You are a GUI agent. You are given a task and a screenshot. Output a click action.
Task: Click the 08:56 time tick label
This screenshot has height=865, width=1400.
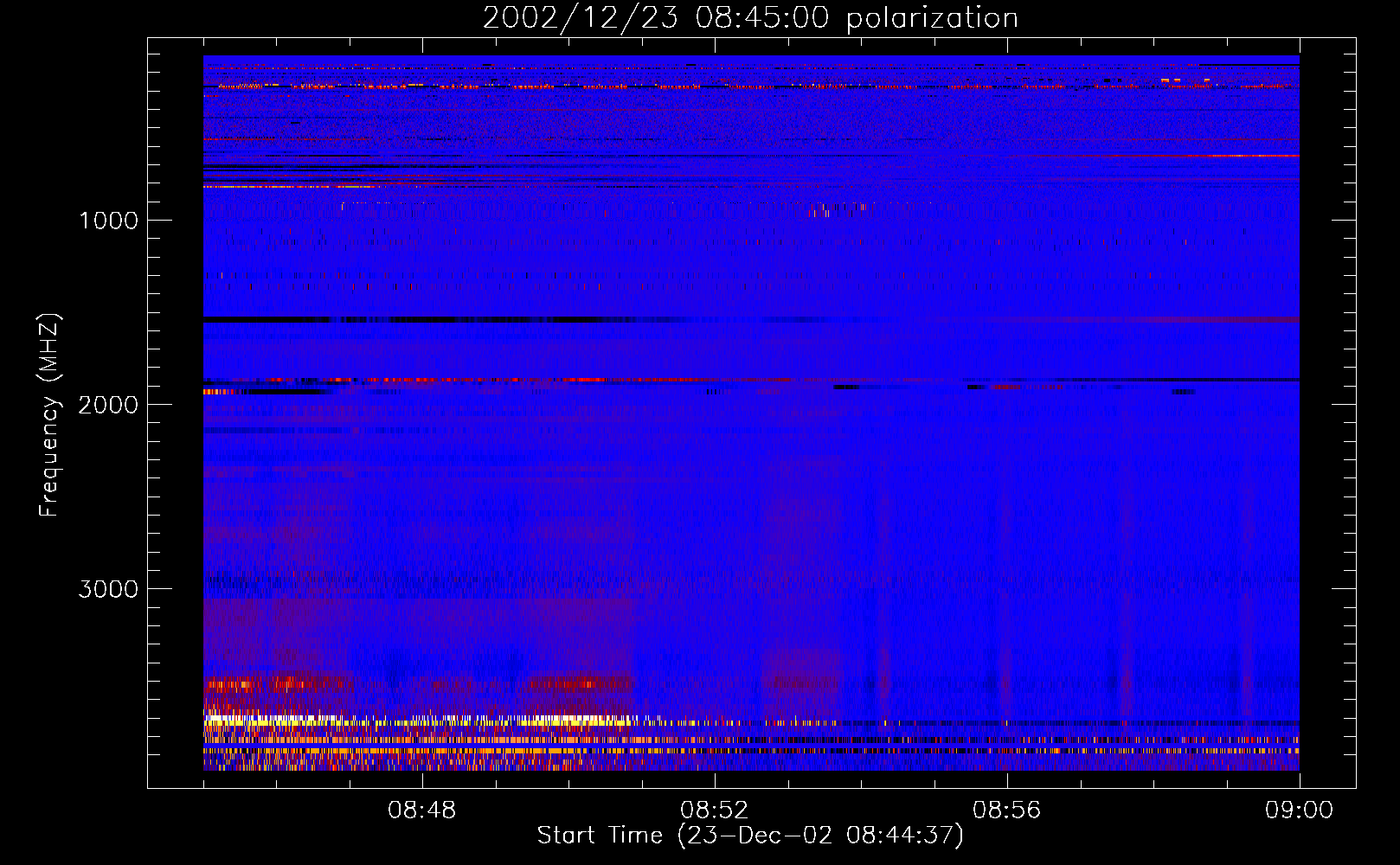point(1006,811)
